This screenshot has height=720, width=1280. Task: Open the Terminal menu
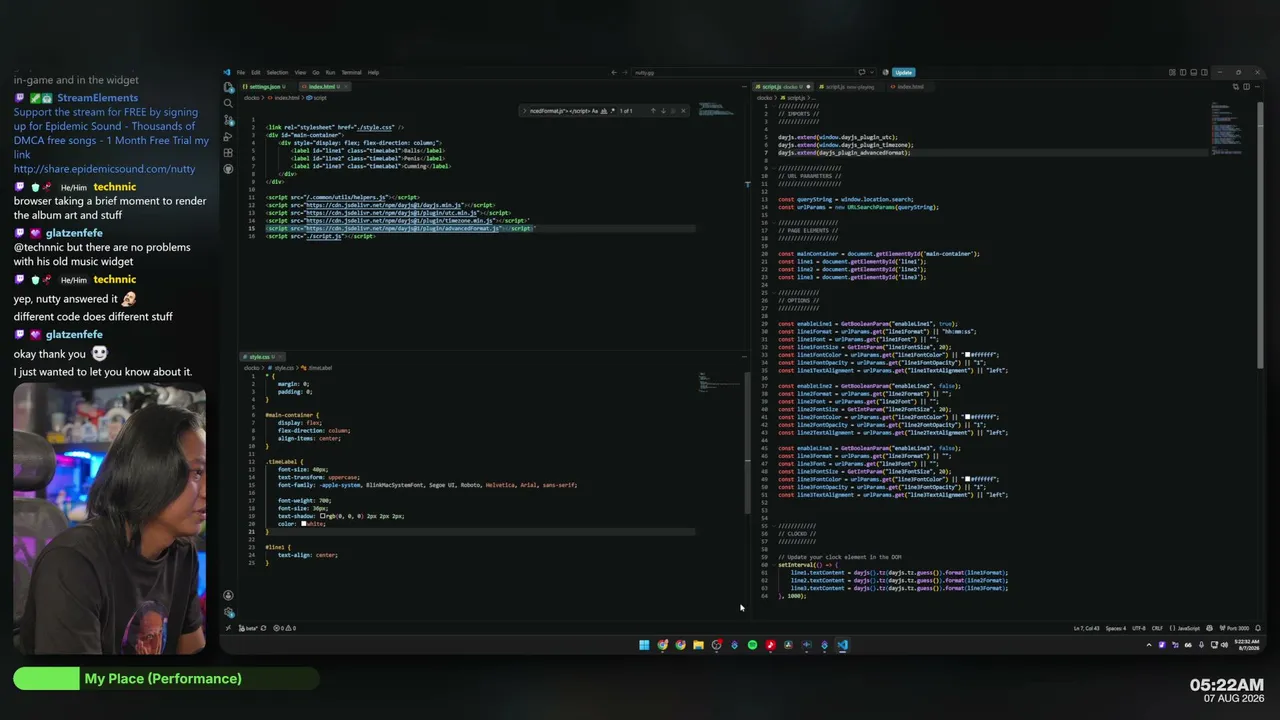click(352, 72)
